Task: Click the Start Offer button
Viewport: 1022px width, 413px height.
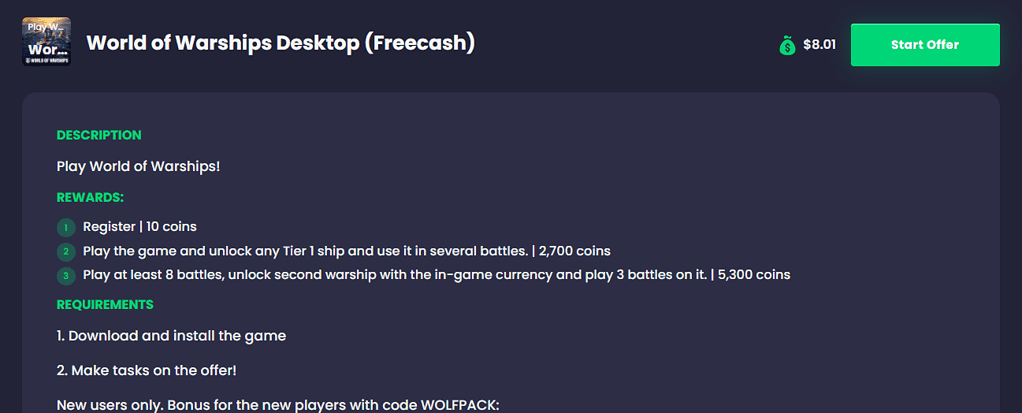Action: coord(925,45)
